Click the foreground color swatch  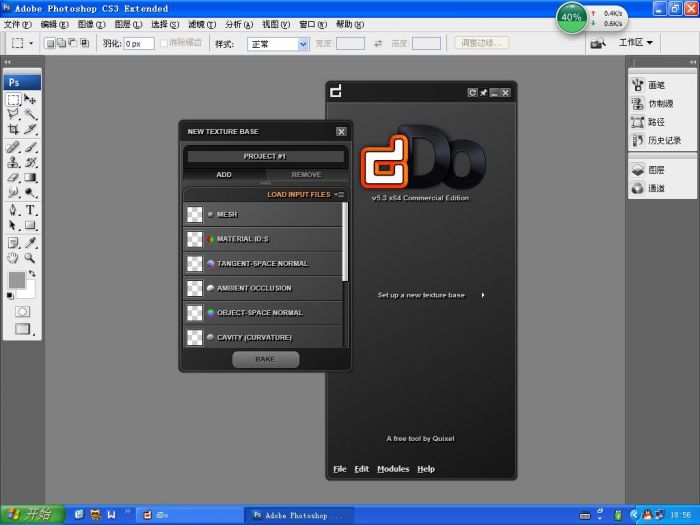pyautogui.click(x=17, y=280)
